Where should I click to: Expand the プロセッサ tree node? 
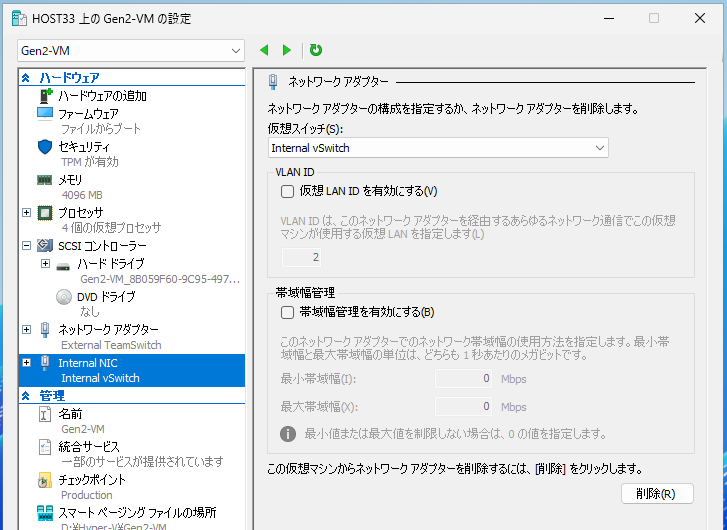(x=27, y=212)
